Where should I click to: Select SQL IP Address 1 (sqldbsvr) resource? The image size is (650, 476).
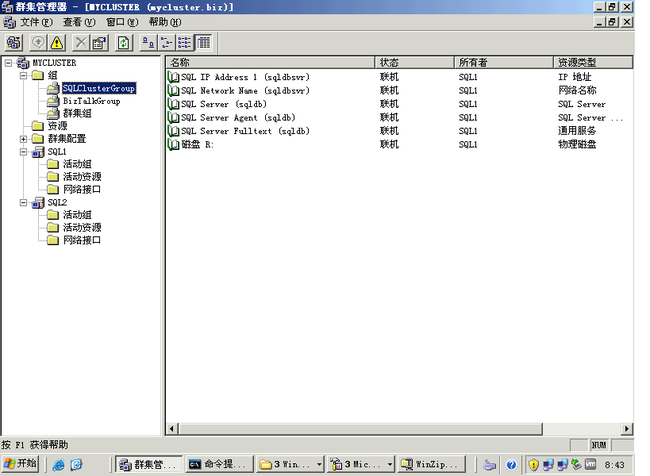point(245,77)
